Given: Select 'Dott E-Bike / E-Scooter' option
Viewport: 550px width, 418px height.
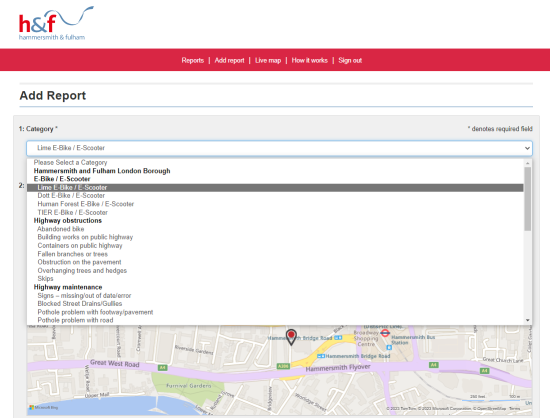Looking at the screenshot, I should point(275,196).
